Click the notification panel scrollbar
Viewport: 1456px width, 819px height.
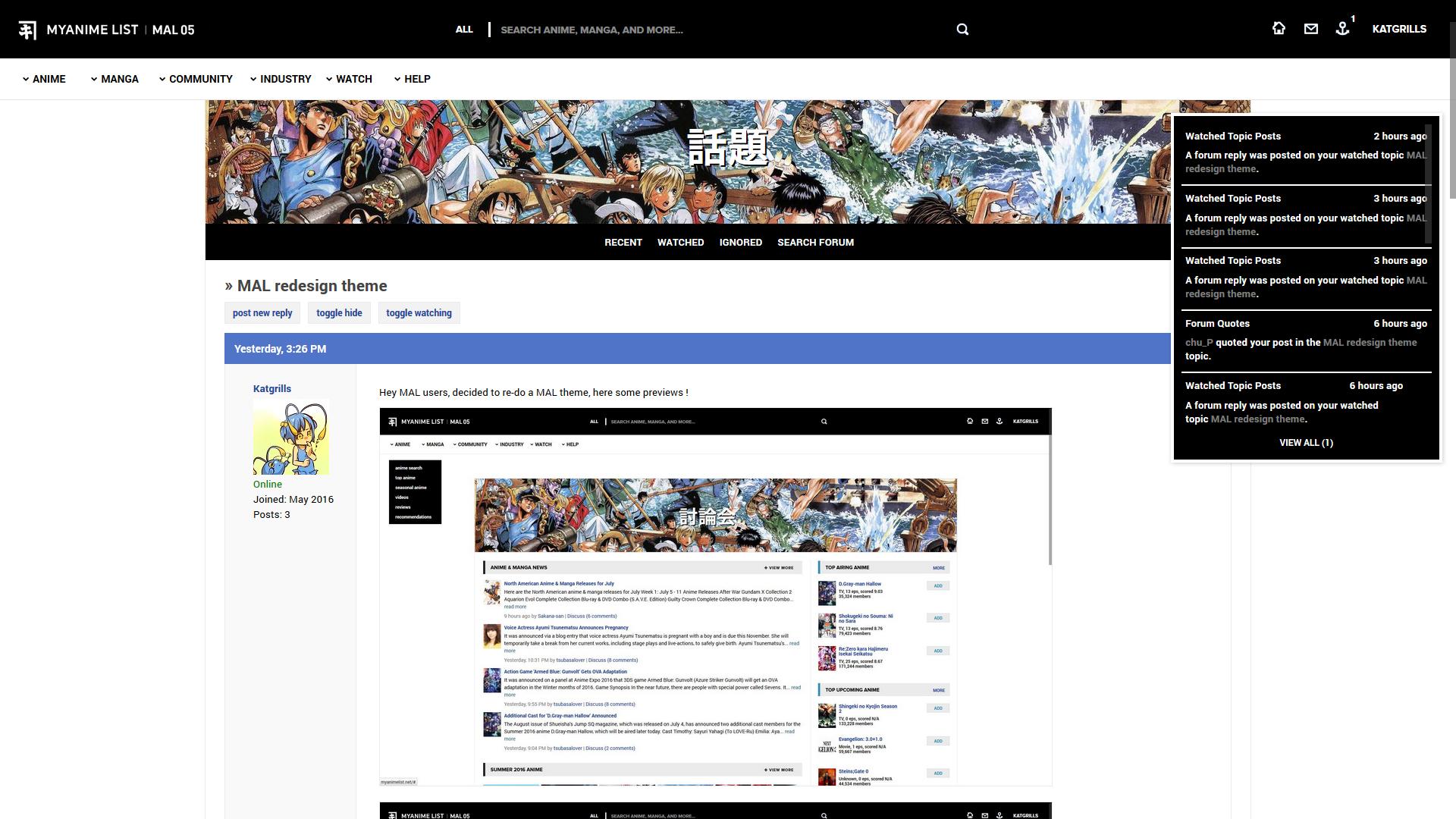click(x=1429, y=184)
